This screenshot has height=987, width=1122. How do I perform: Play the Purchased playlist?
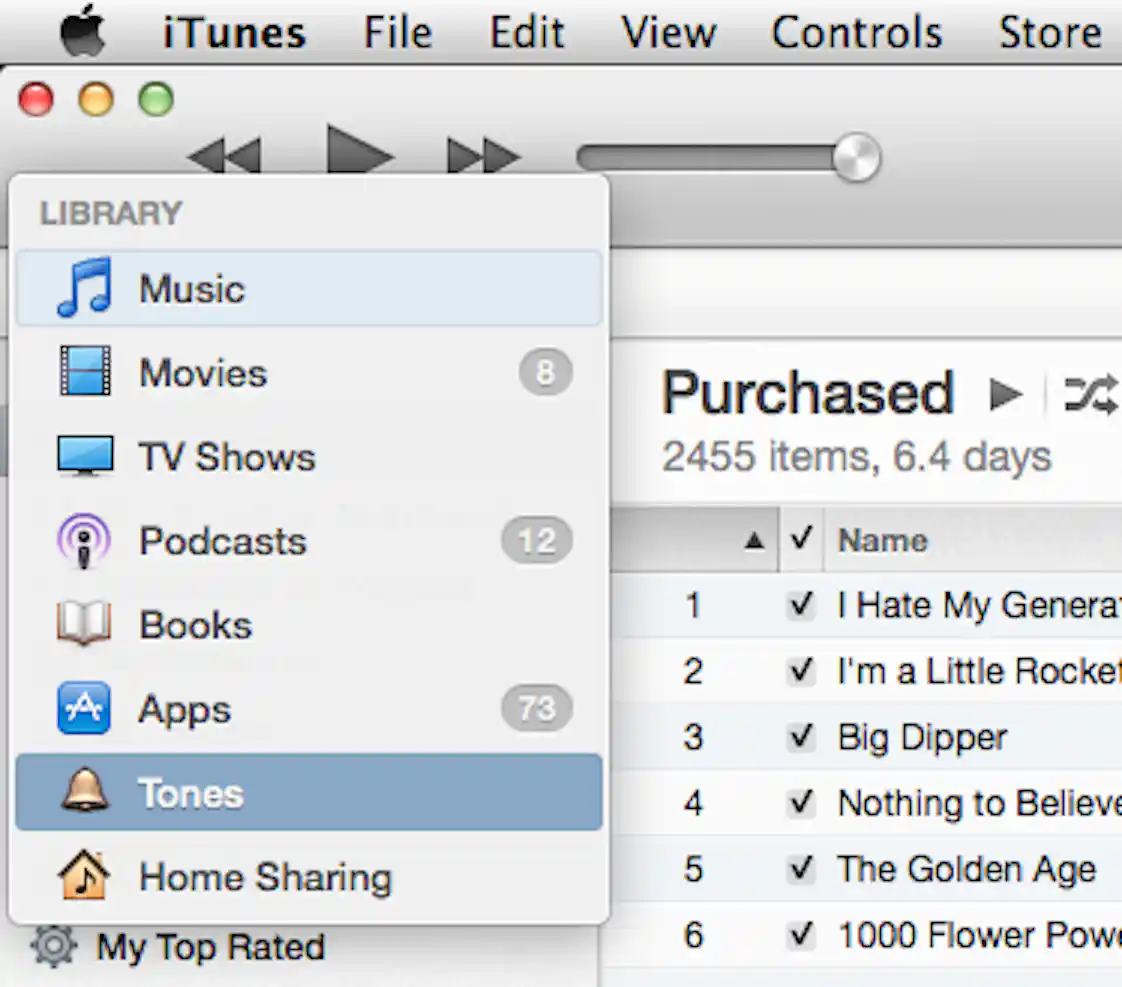[1006, 393]
